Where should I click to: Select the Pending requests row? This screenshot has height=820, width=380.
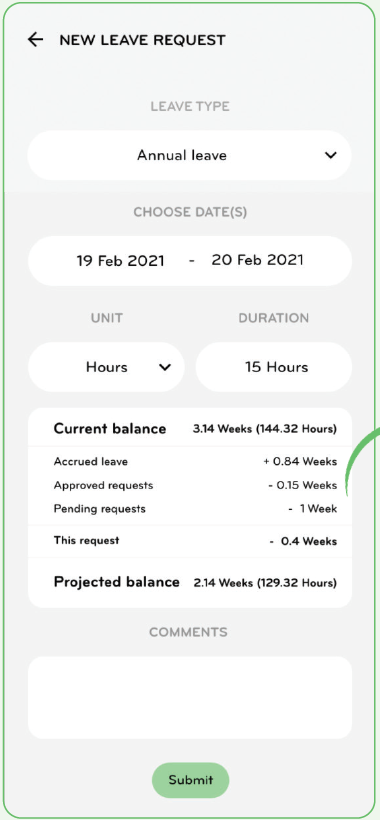pyautogui.click(x=190, y=509)
